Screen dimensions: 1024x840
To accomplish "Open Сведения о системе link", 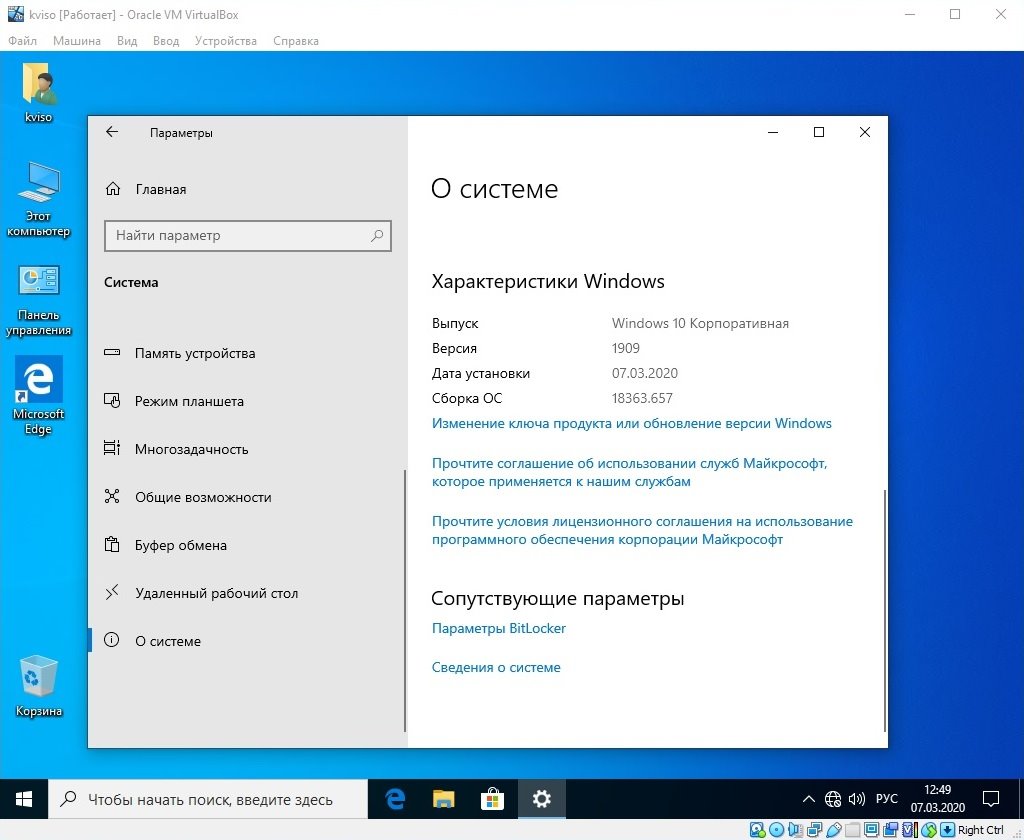I will (496, 668).
